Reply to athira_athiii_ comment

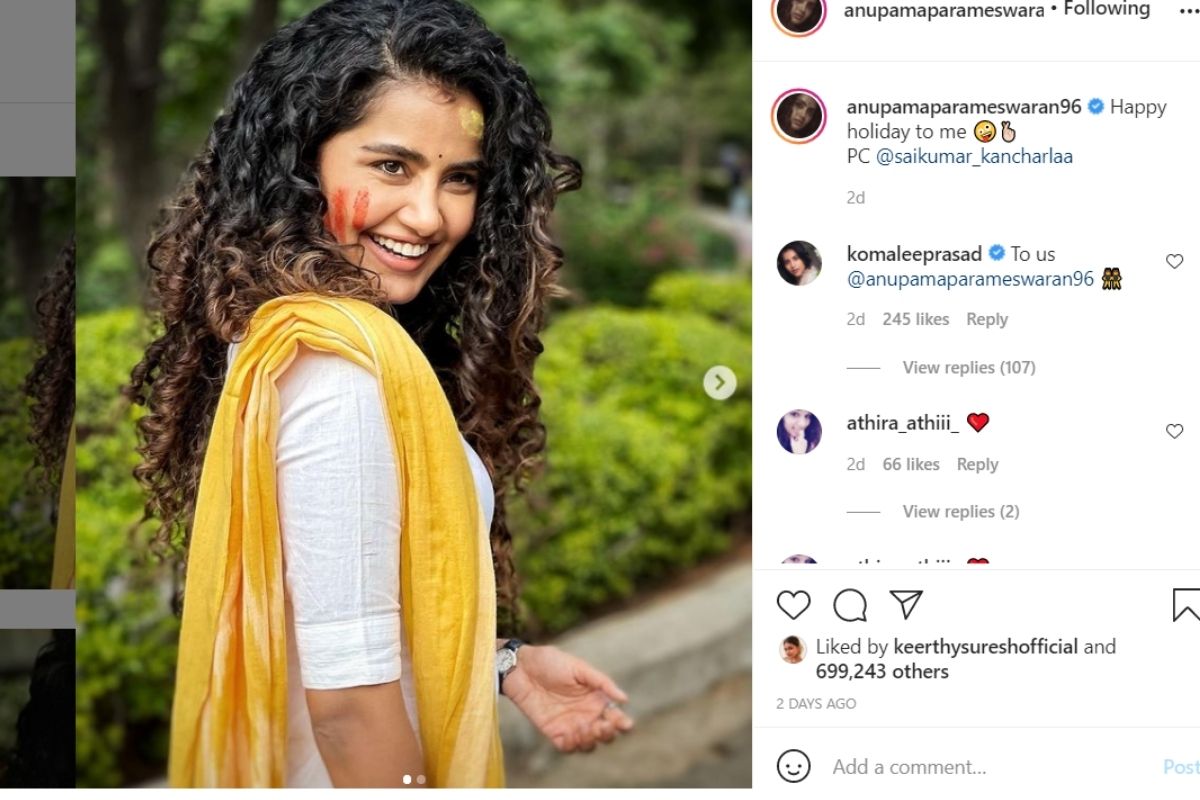(977, 464)
